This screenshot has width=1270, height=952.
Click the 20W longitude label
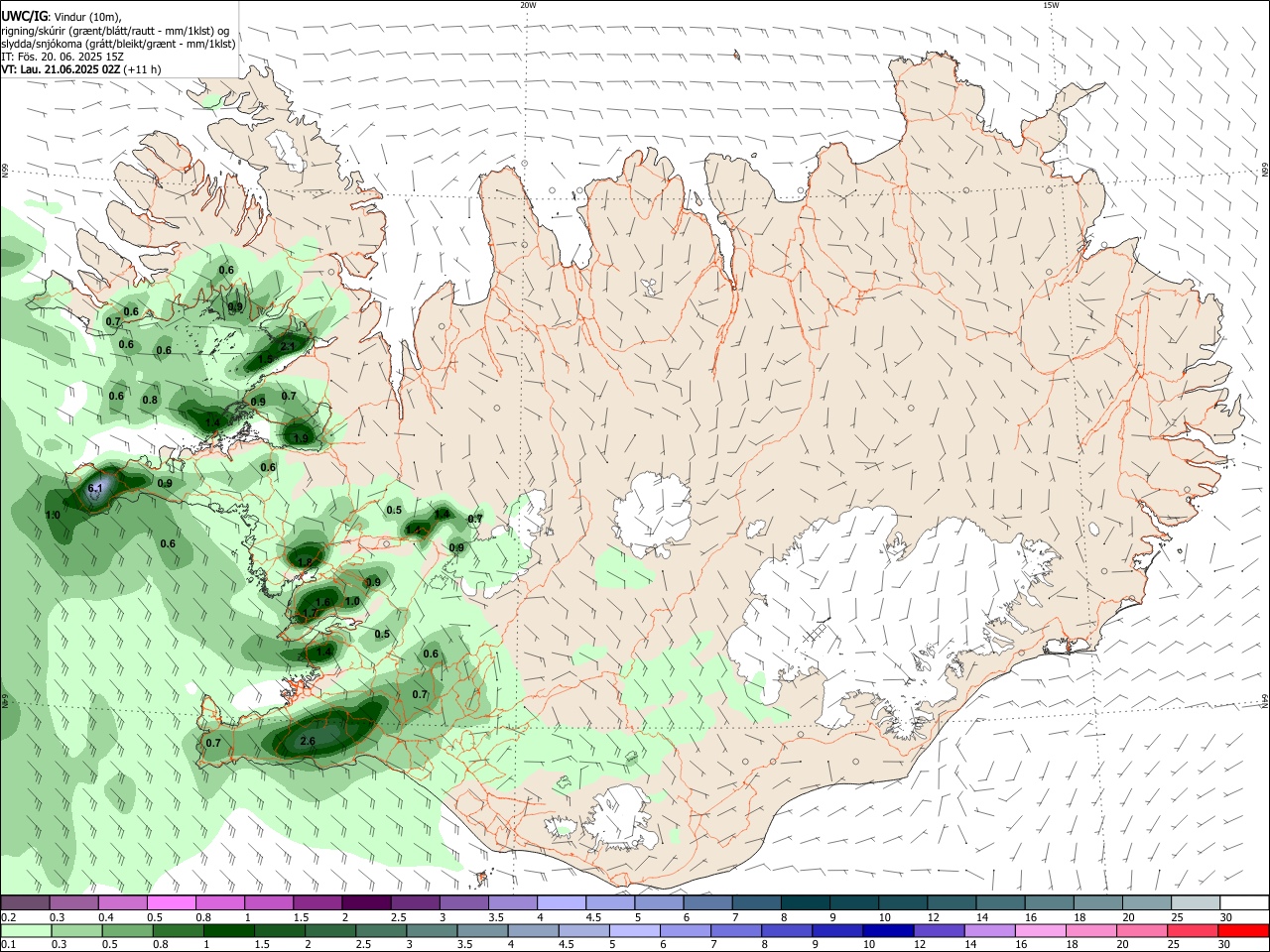click(528, 5)
